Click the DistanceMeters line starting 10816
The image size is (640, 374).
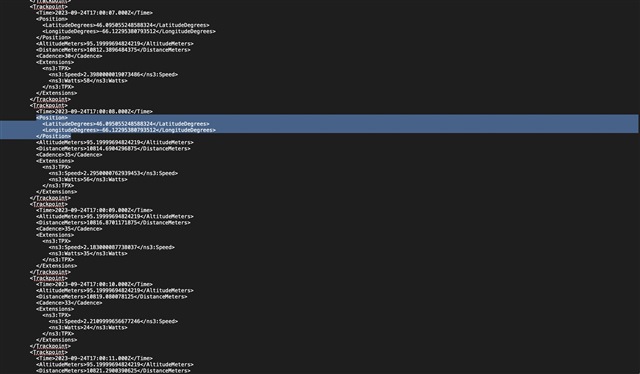tap(113, 223)
